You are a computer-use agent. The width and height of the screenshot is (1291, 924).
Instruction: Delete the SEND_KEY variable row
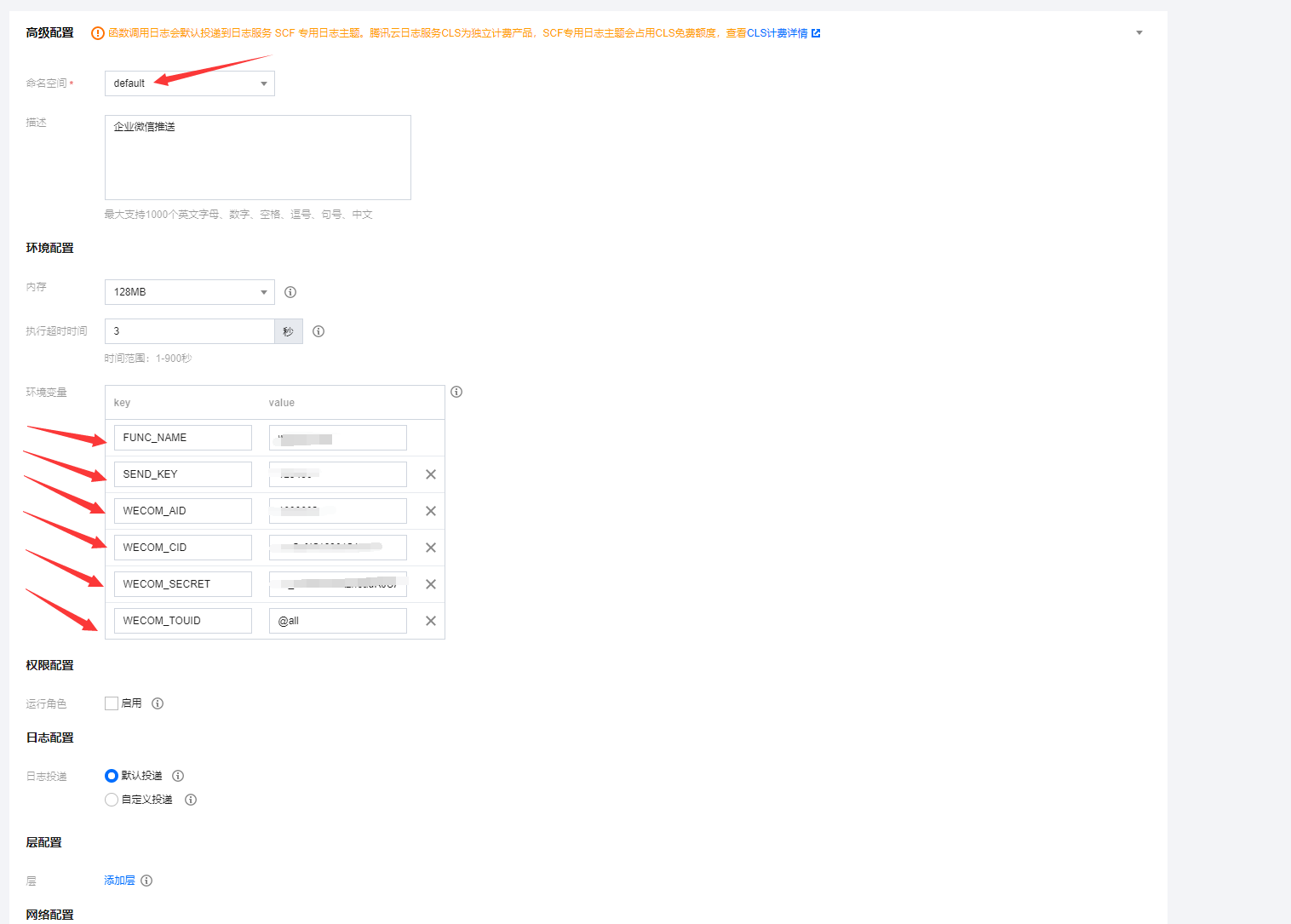click(431, 474)
